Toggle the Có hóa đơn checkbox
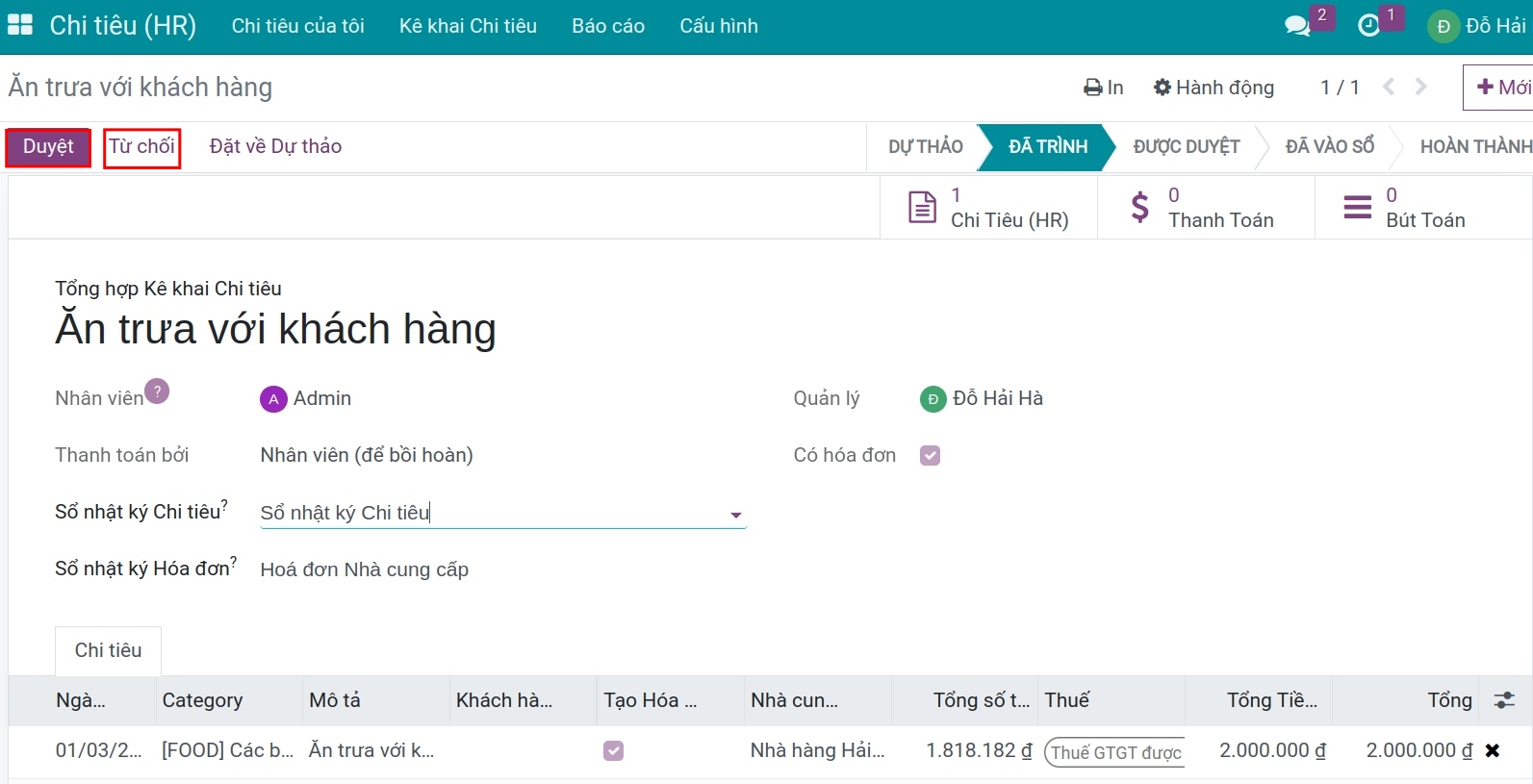This screenshot has height=784, width=1533. click(x=930, y=455)
